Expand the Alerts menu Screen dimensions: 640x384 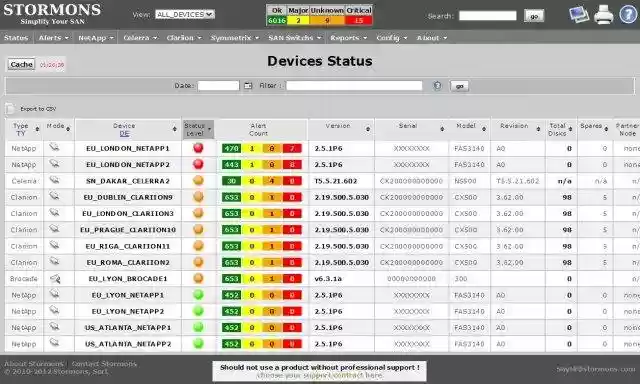point(53,38)
